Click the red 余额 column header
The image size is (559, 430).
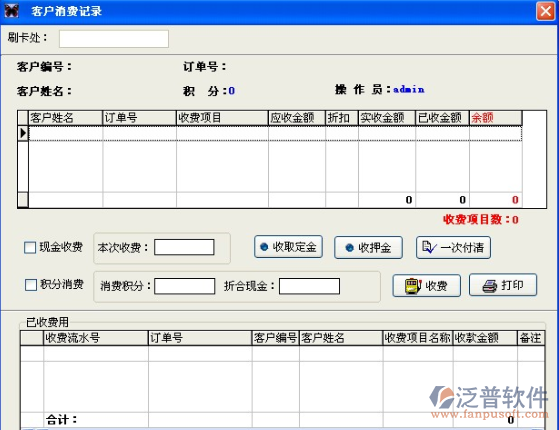496,118
